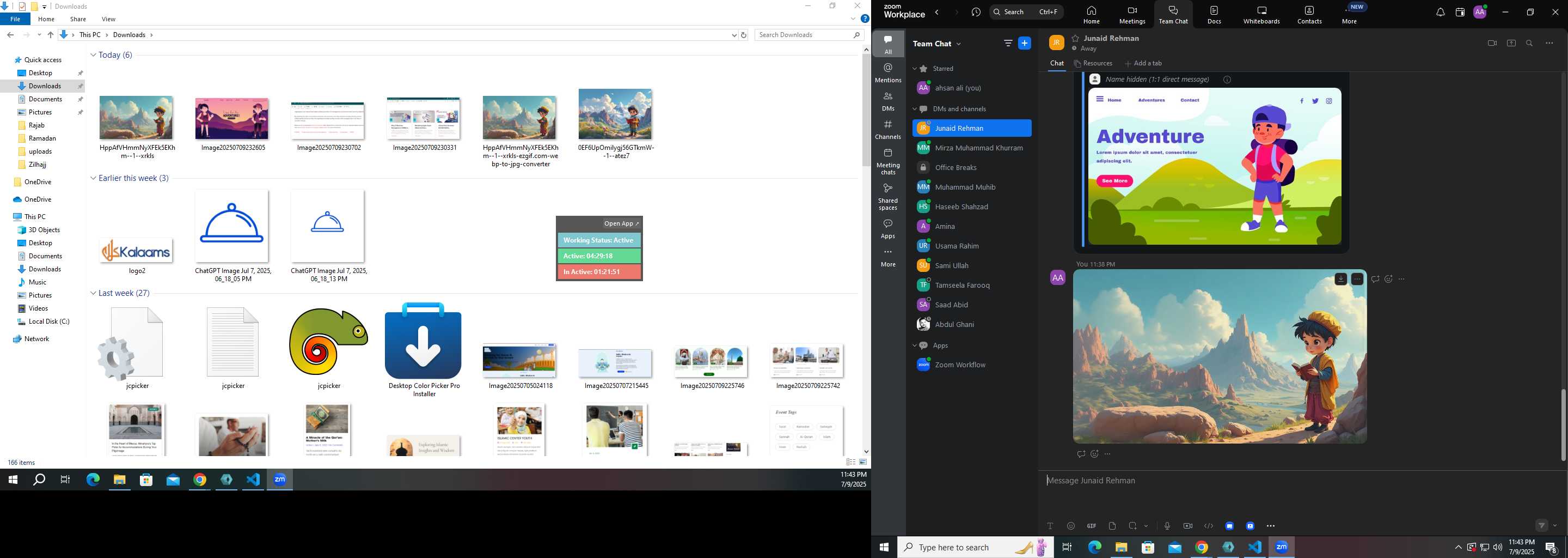Switch to the View ribbon tab
This screenshot has height=558, width=1568.
pyautogui.click(x=108, y=20)
